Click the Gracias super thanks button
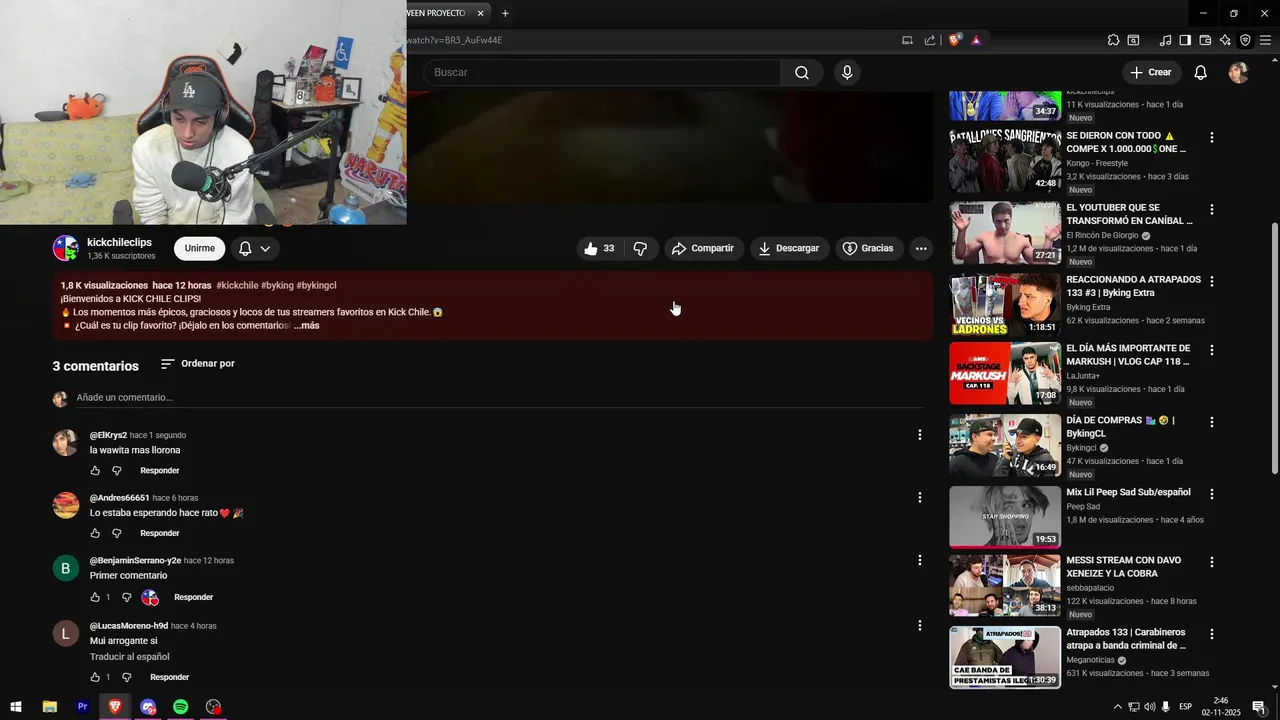 click(868, 248)
